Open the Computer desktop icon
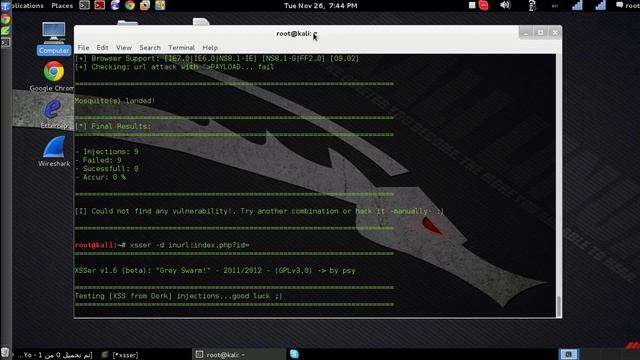This screenshot has width=640, height=360. click(x=54, y=39)
